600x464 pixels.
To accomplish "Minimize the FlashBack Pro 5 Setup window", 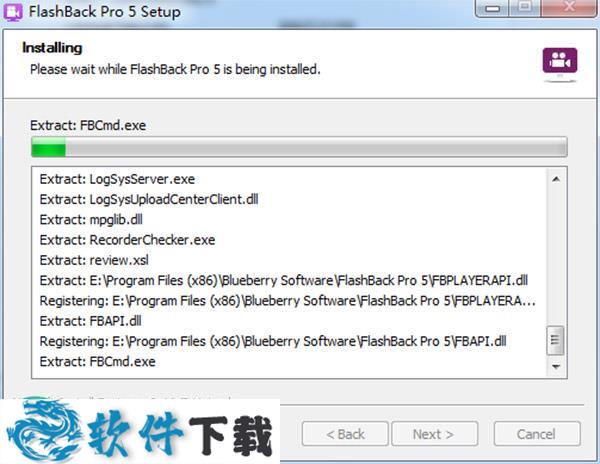I will pyautogui.click(x=492, y=8).
